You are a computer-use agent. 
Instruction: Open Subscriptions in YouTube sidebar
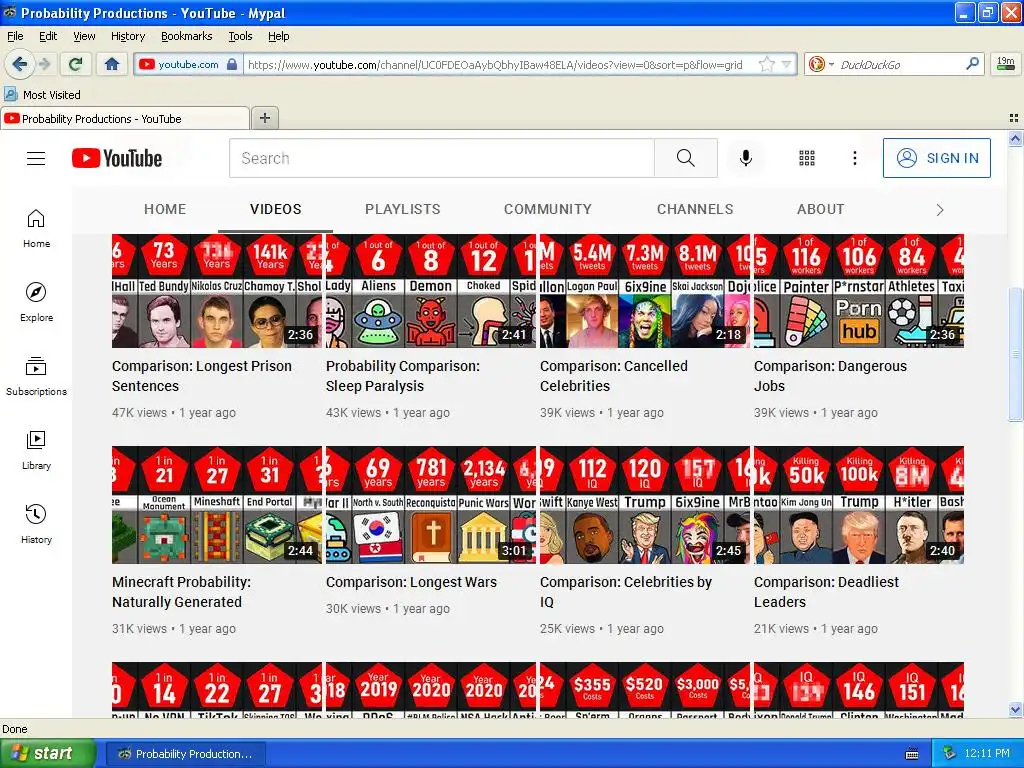[x=36, y=376]
